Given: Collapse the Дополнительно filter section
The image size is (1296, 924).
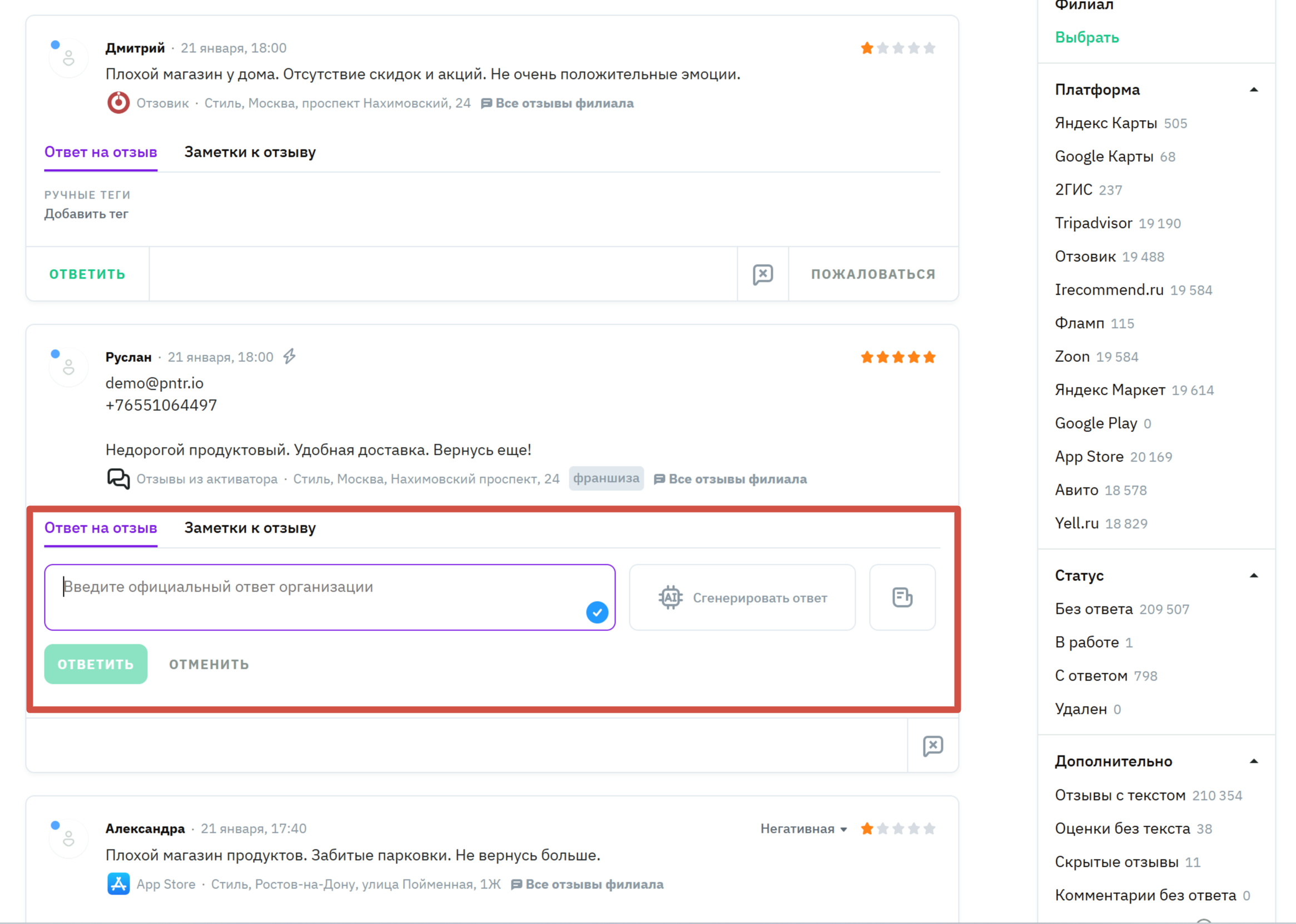Looking at the screenshot, I should tap(1253, 761).
